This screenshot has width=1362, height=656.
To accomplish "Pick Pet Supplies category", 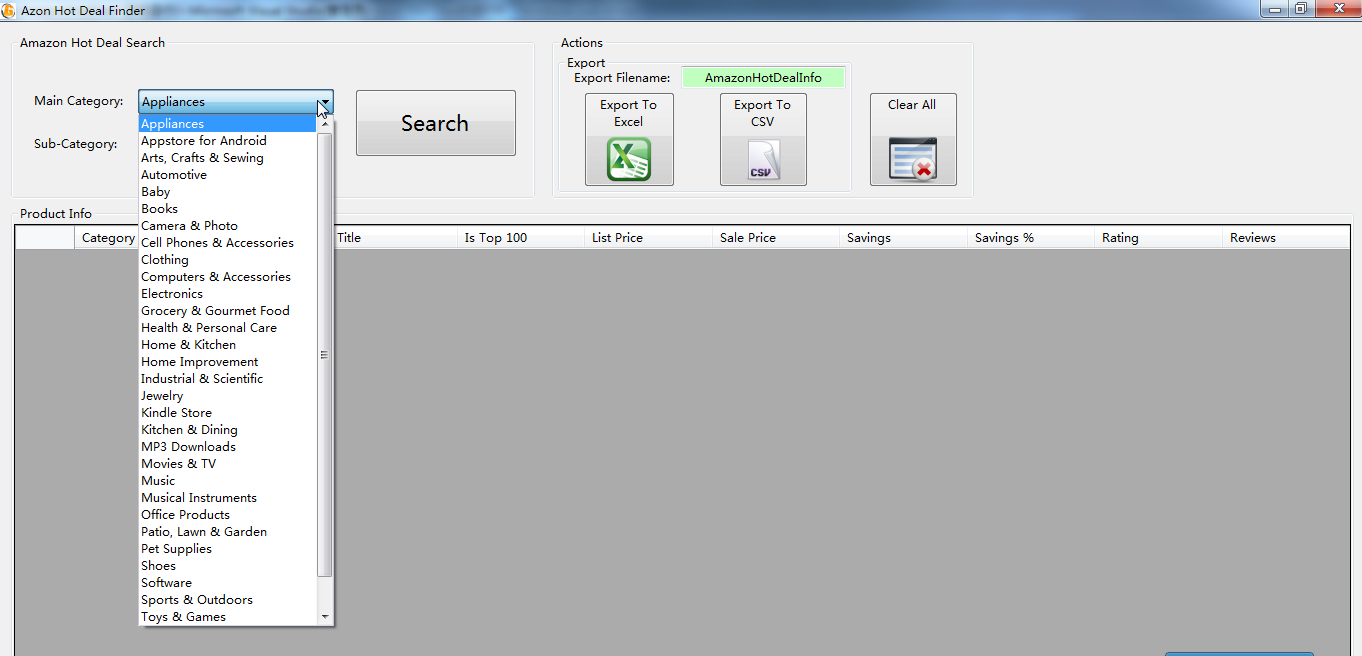I will coord(227,549).
